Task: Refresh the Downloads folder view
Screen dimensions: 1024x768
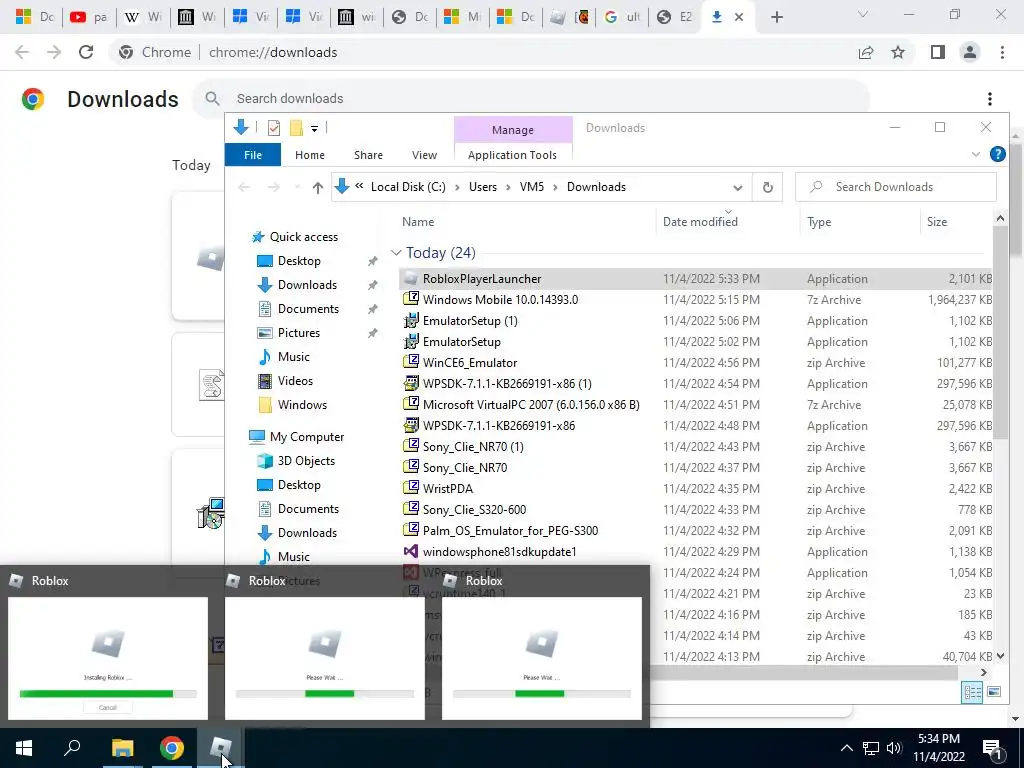Action: click(767, 187)
